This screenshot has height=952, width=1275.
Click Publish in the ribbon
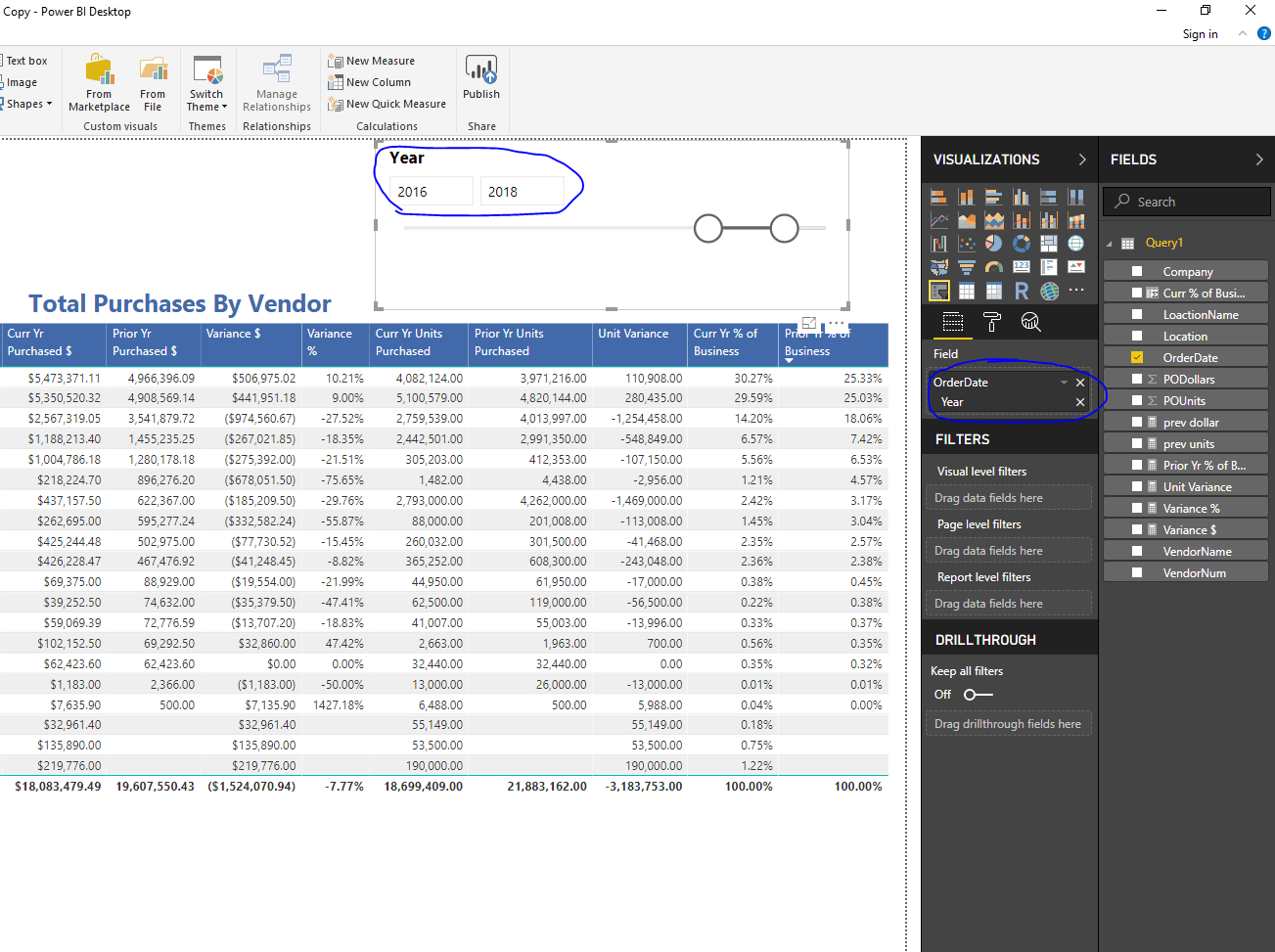(481, 78)
